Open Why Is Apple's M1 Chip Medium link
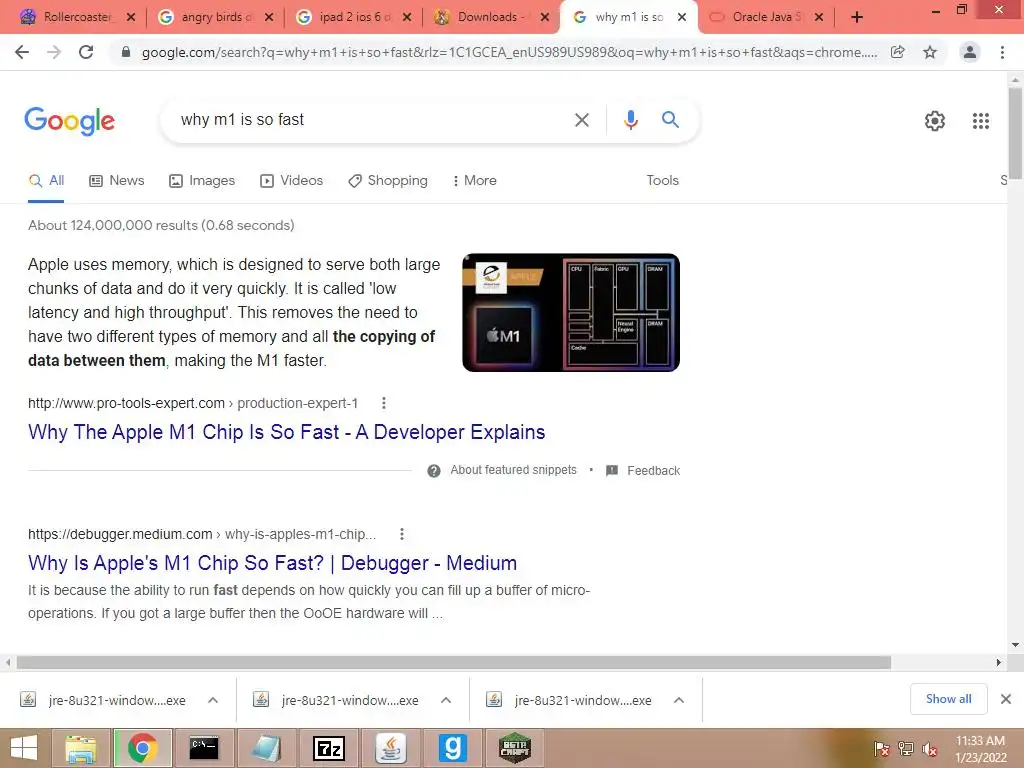Viewport: 1024px width, 768px height. [x=272, y=563]
